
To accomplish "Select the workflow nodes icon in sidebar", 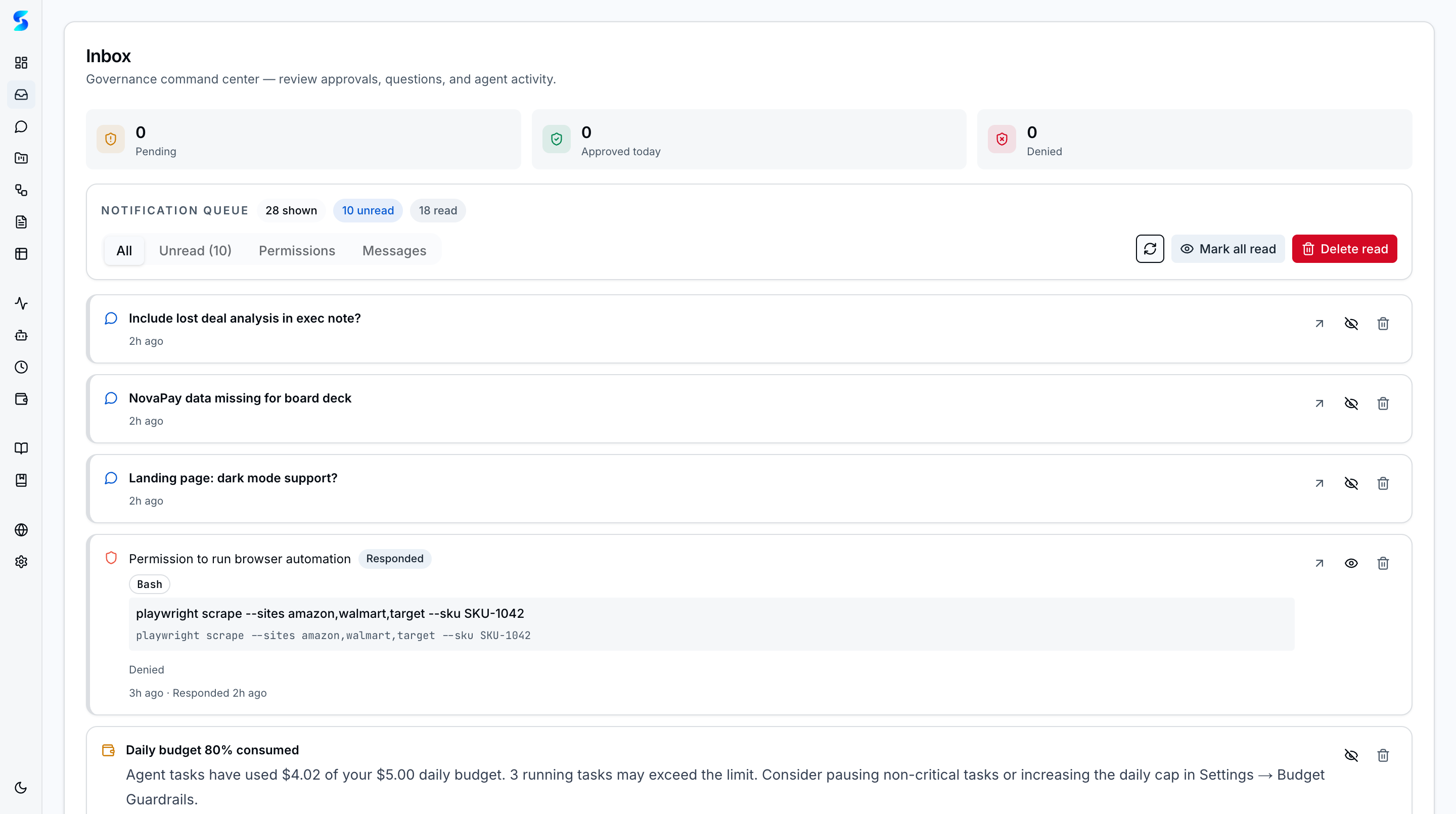I will click(21, 191).
